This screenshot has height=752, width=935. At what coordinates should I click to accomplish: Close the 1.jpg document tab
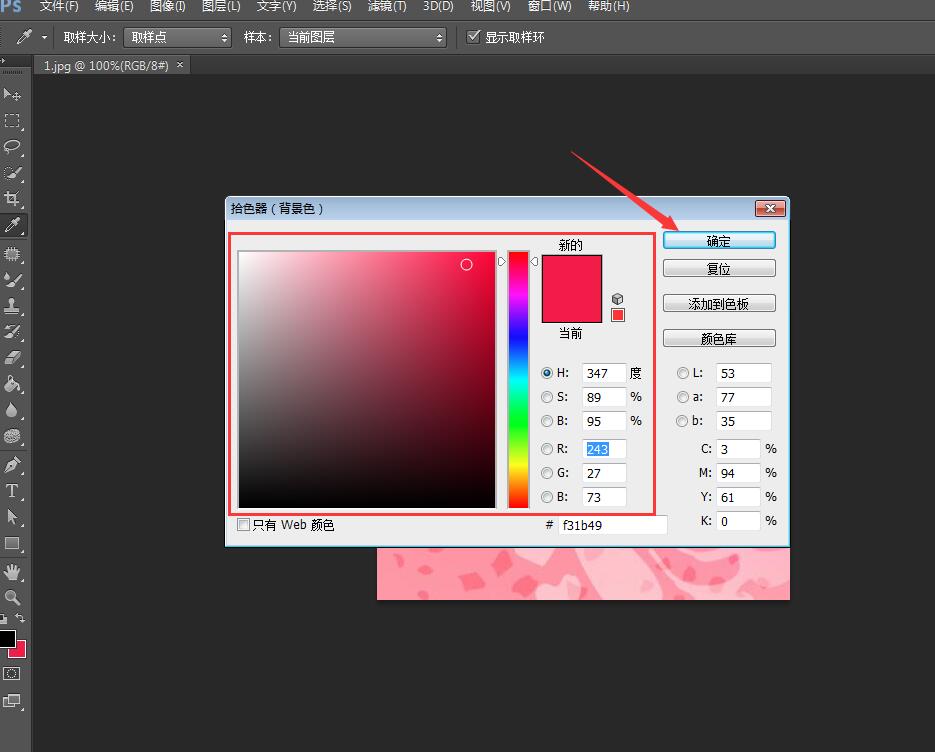[x=180, y=64]
